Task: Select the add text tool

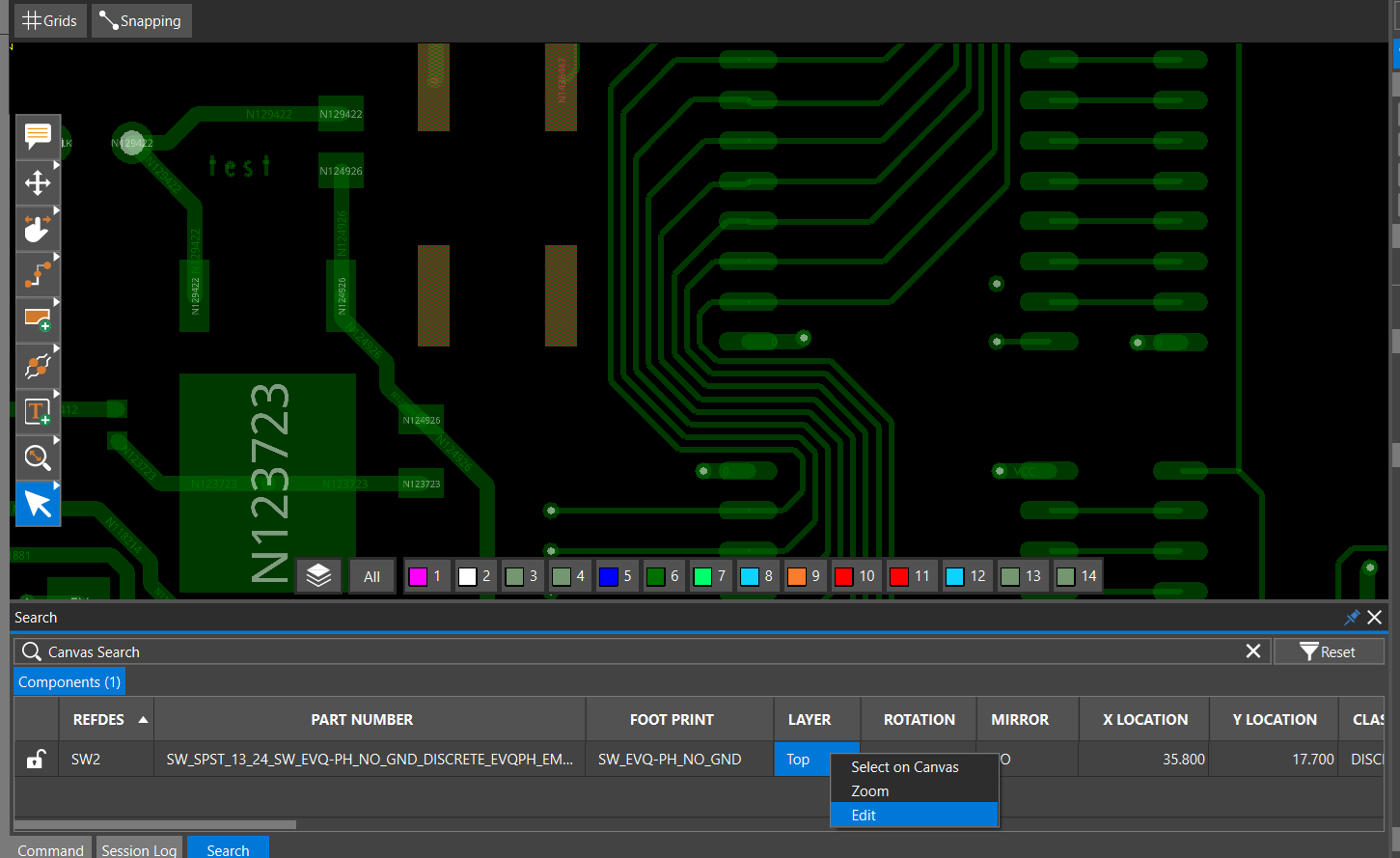Action: (38, 411)
